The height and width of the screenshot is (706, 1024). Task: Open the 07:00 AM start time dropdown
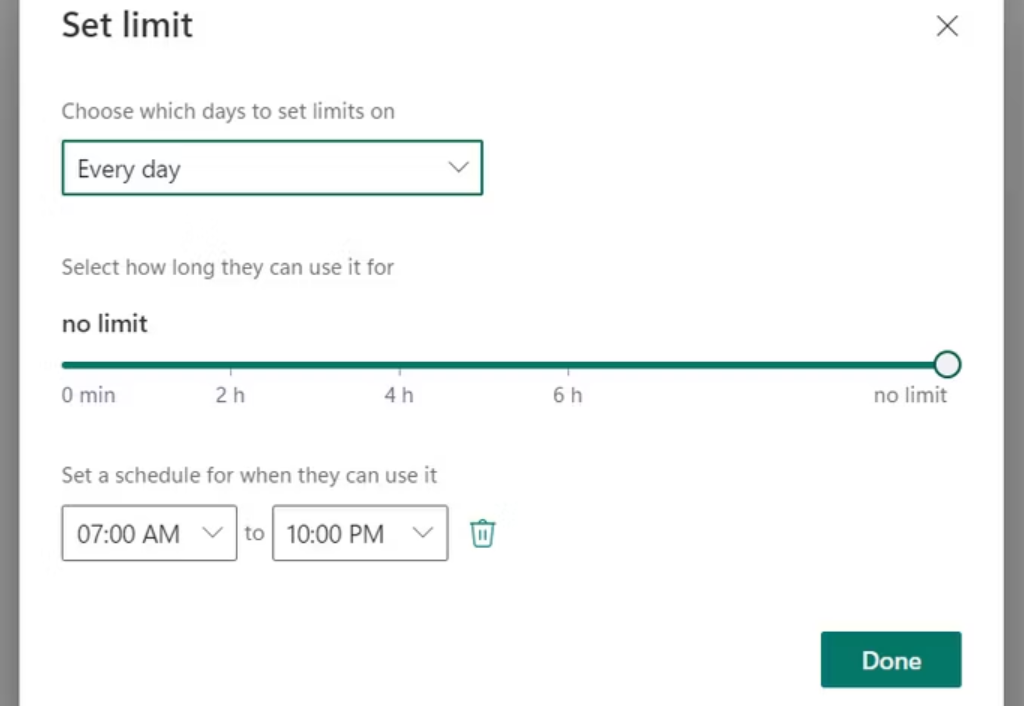[x=149, y=533]
